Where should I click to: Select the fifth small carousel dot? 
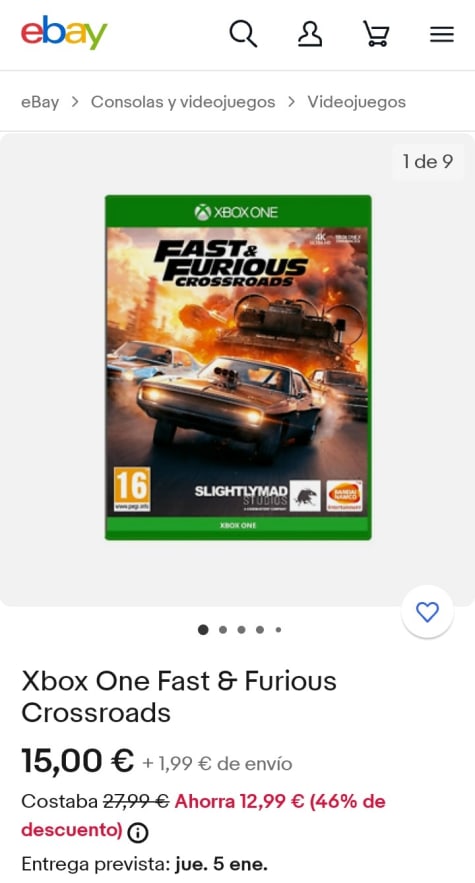click(x=278, y=630)
